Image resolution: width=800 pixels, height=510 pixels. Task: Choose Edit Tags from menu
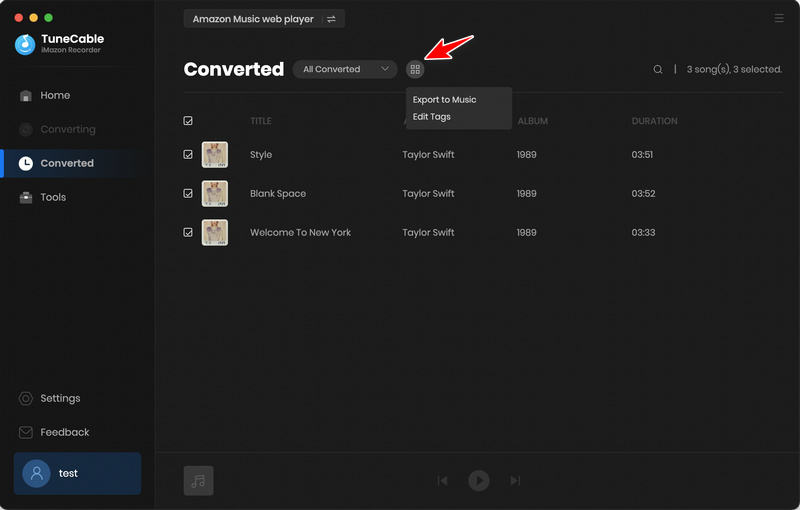pyautogui.click(x=432, y=117)
